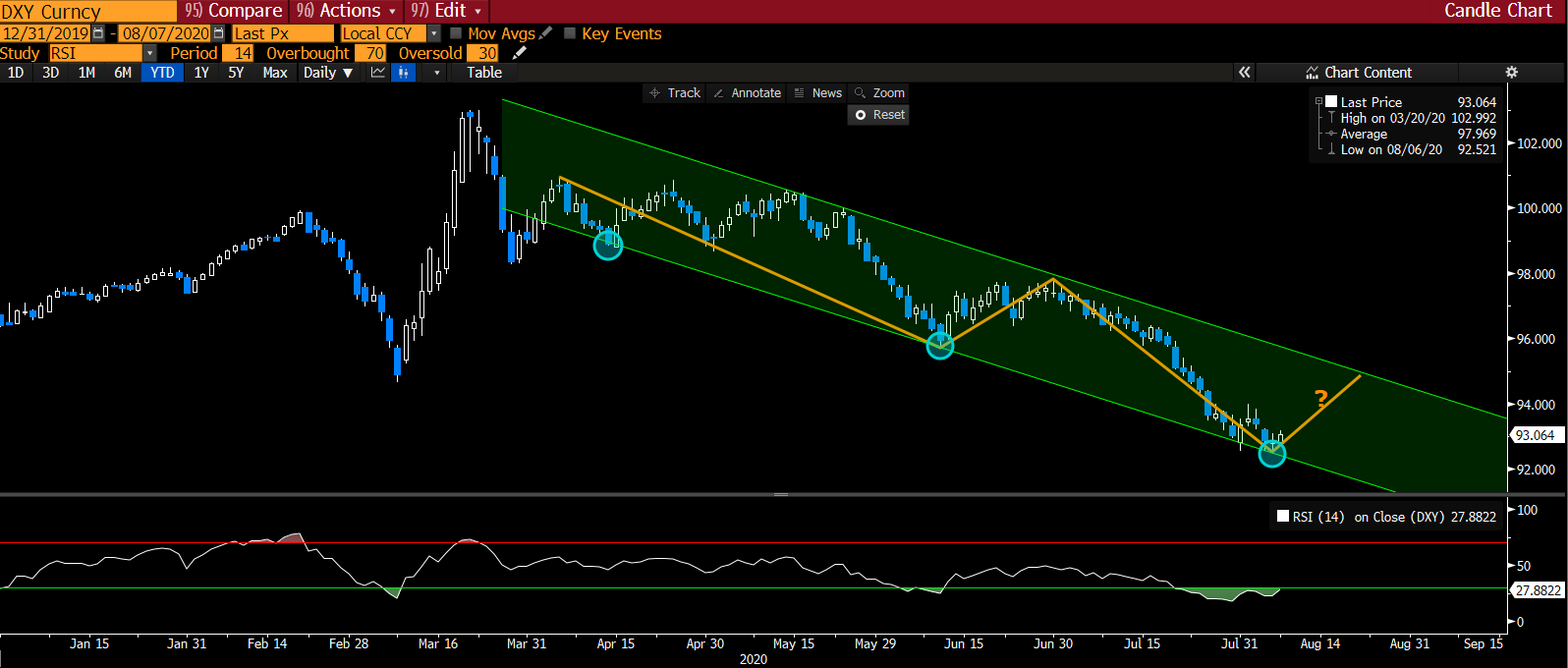Click the Chart Content chart icon

pos(1312,73)
